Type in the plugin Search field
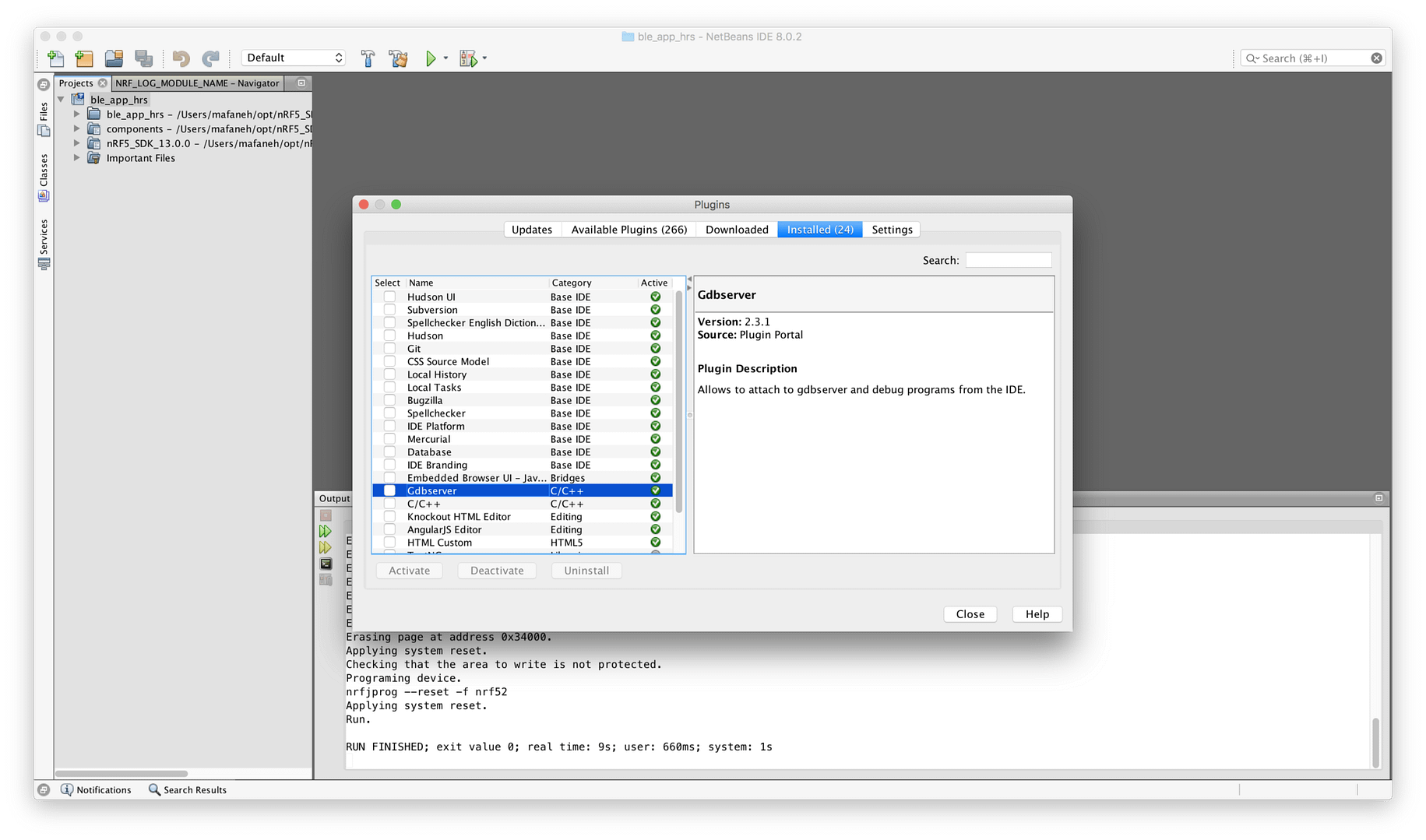The width and height of the screenshot is (1426, 840). tap(1009, 259)
